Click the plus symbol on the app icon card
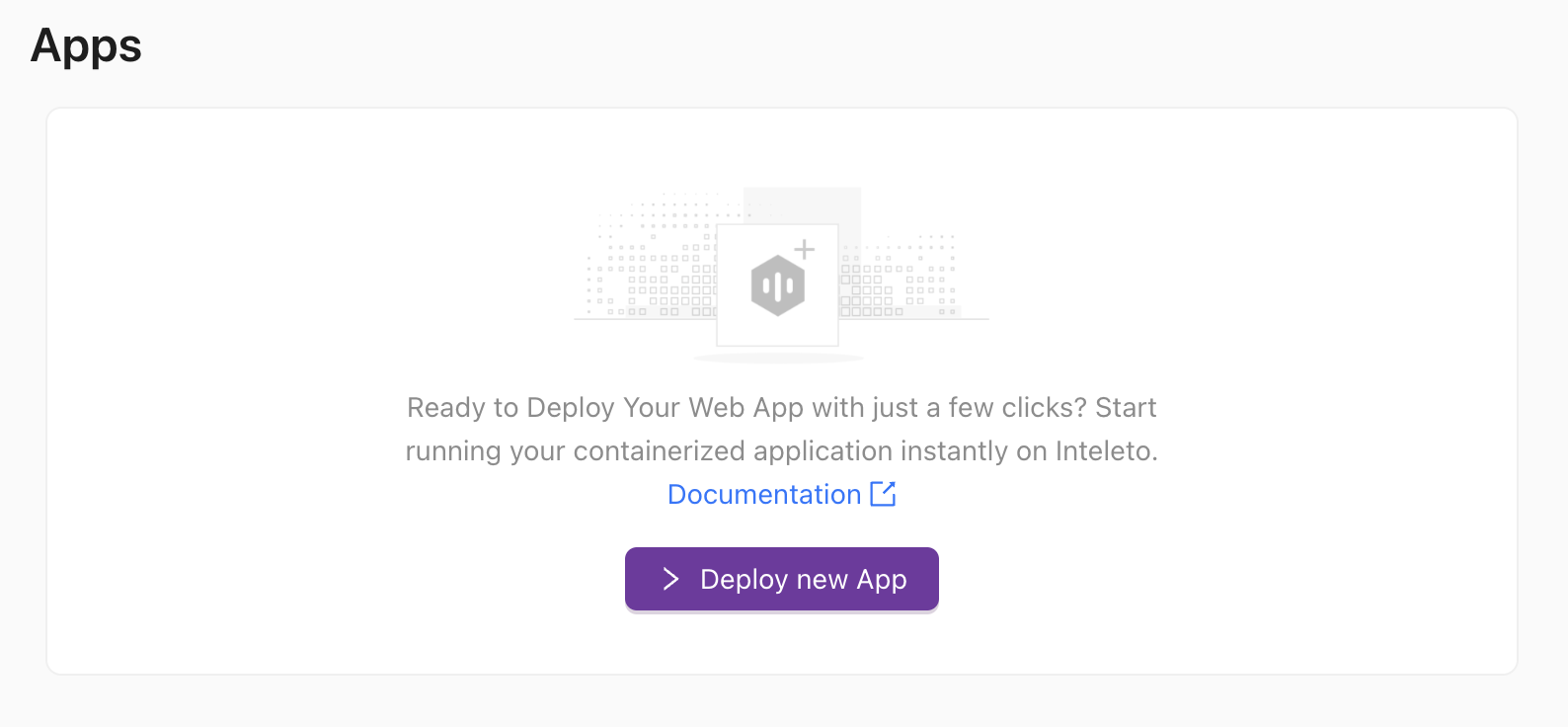This screenshot has height=727, width=1568. [804, 250]
